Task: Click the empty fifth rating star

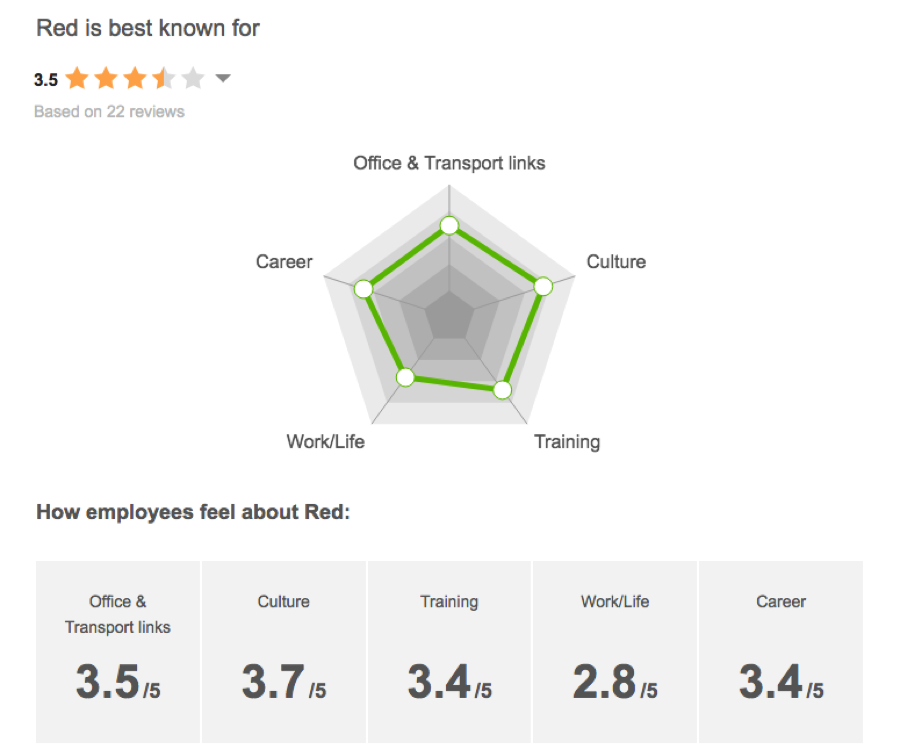Action: coord(193,79)
